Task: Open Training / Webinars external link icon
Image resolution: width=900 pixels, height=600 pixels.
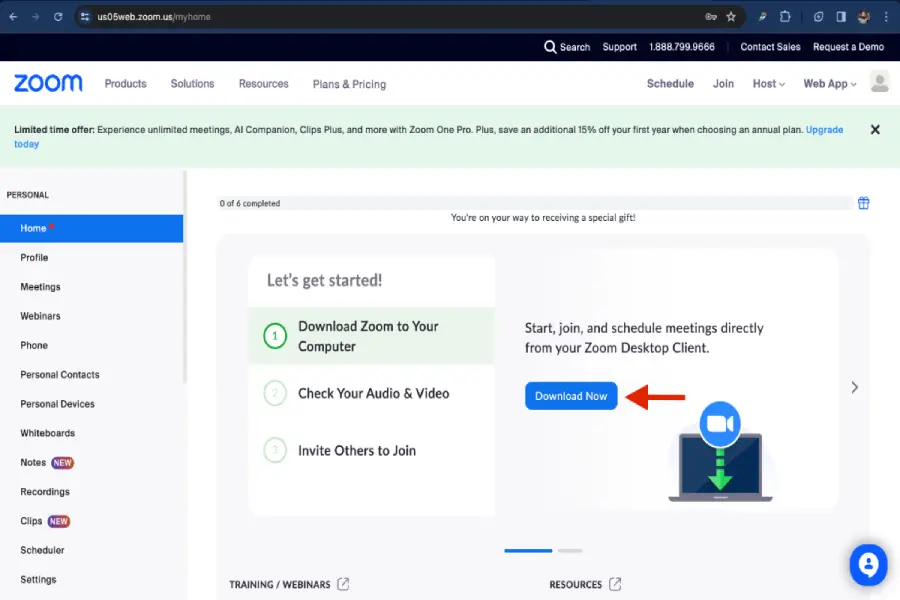Action: pos(343,584)
